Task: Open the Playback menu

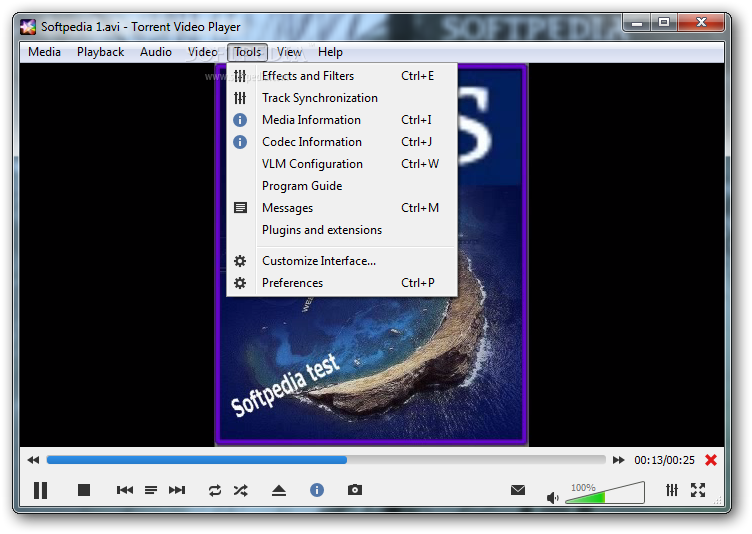Action: 100,52
